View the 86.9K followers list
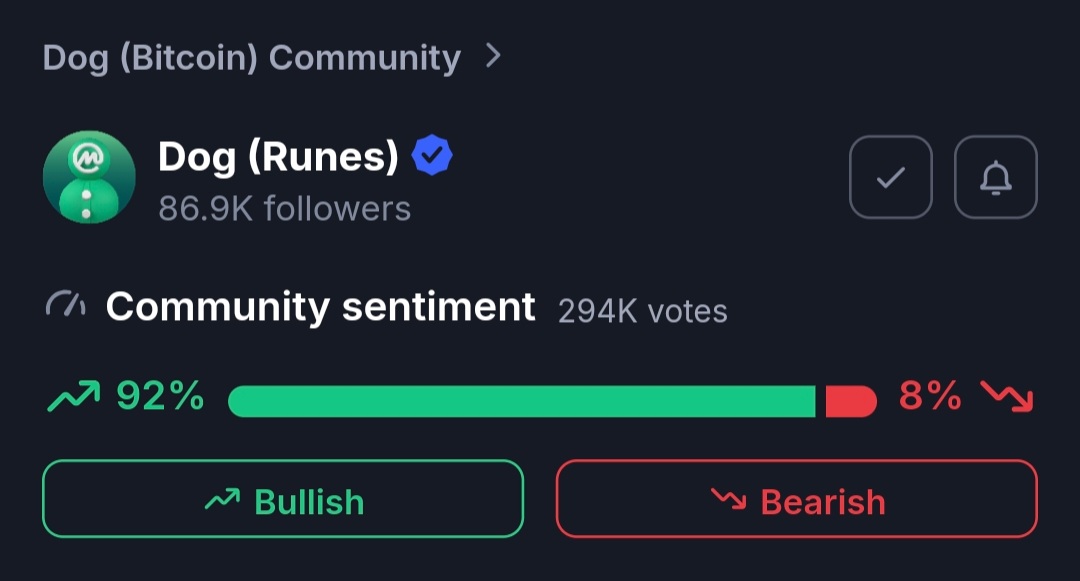The image size is (1080, 581). click(x=284, y=209)
